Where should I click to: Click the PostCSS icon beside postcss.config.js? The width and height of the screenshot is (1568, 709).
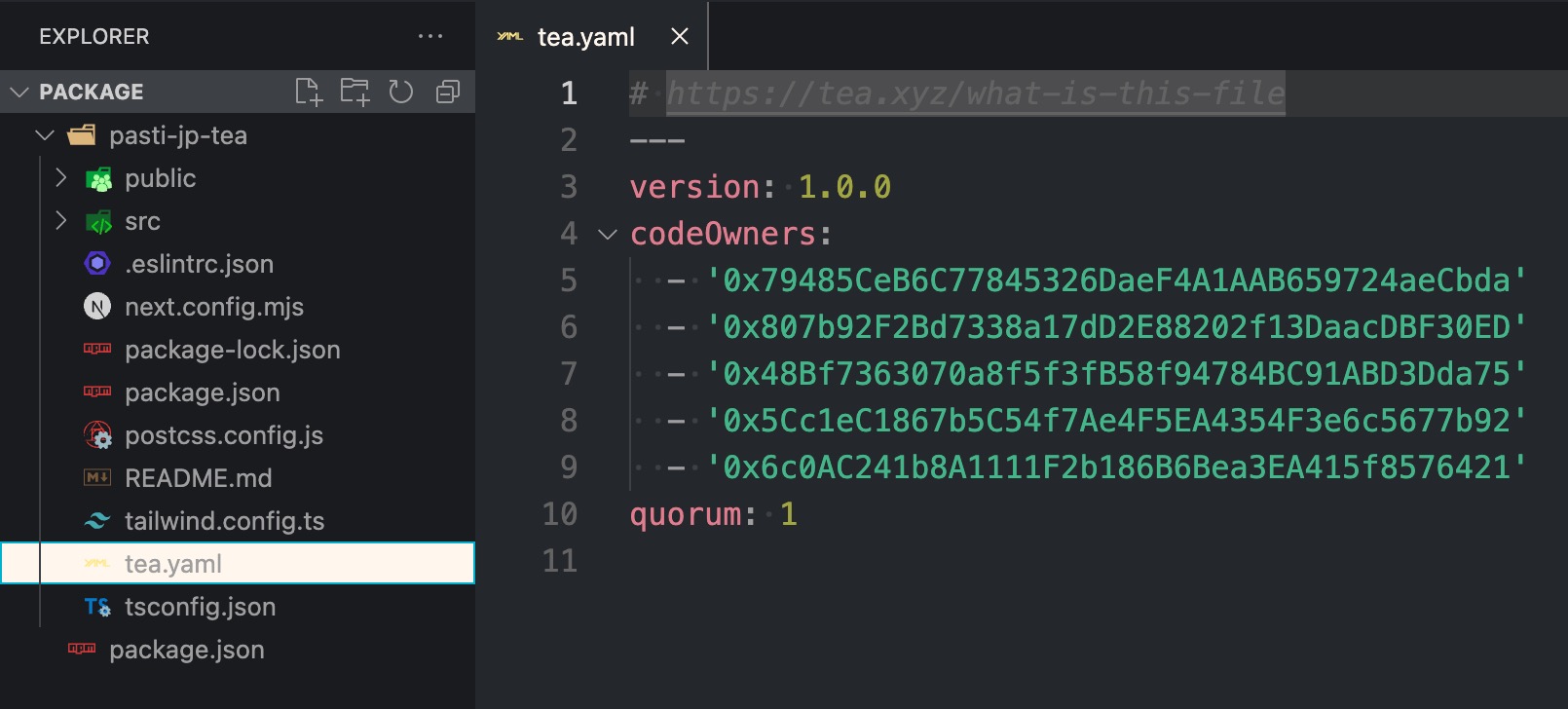click(x=97, y=435)
